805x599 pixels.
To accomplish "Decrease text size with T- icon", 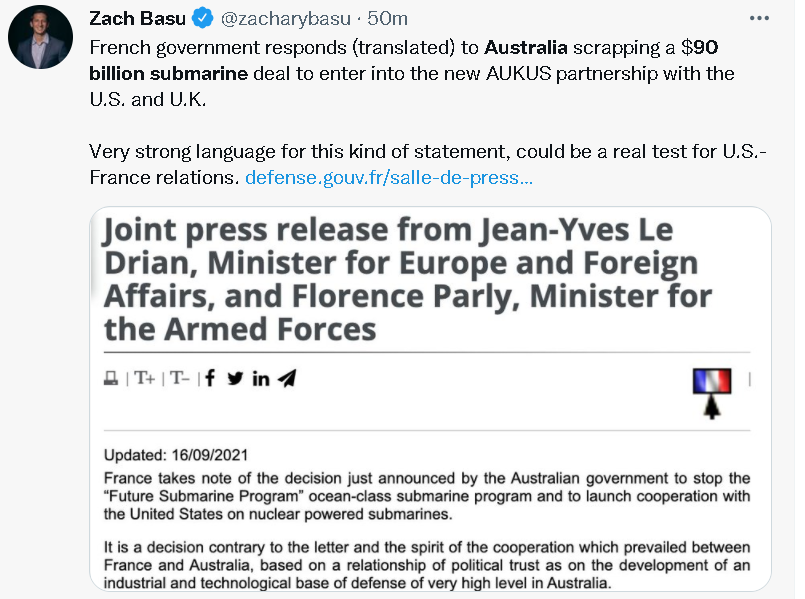I will click(x=179, y=378).
